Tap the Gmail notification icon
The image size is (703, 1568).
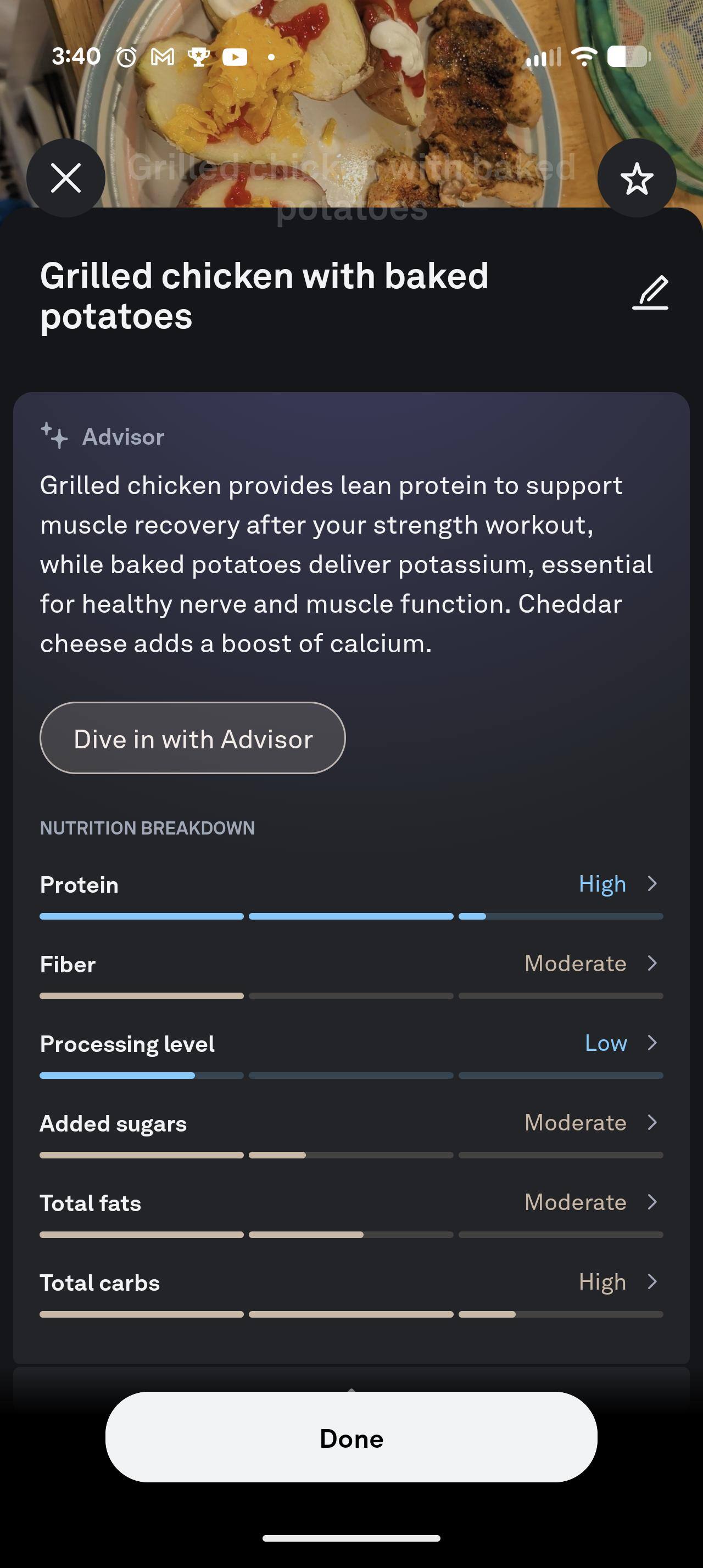[x=163, y=57]
